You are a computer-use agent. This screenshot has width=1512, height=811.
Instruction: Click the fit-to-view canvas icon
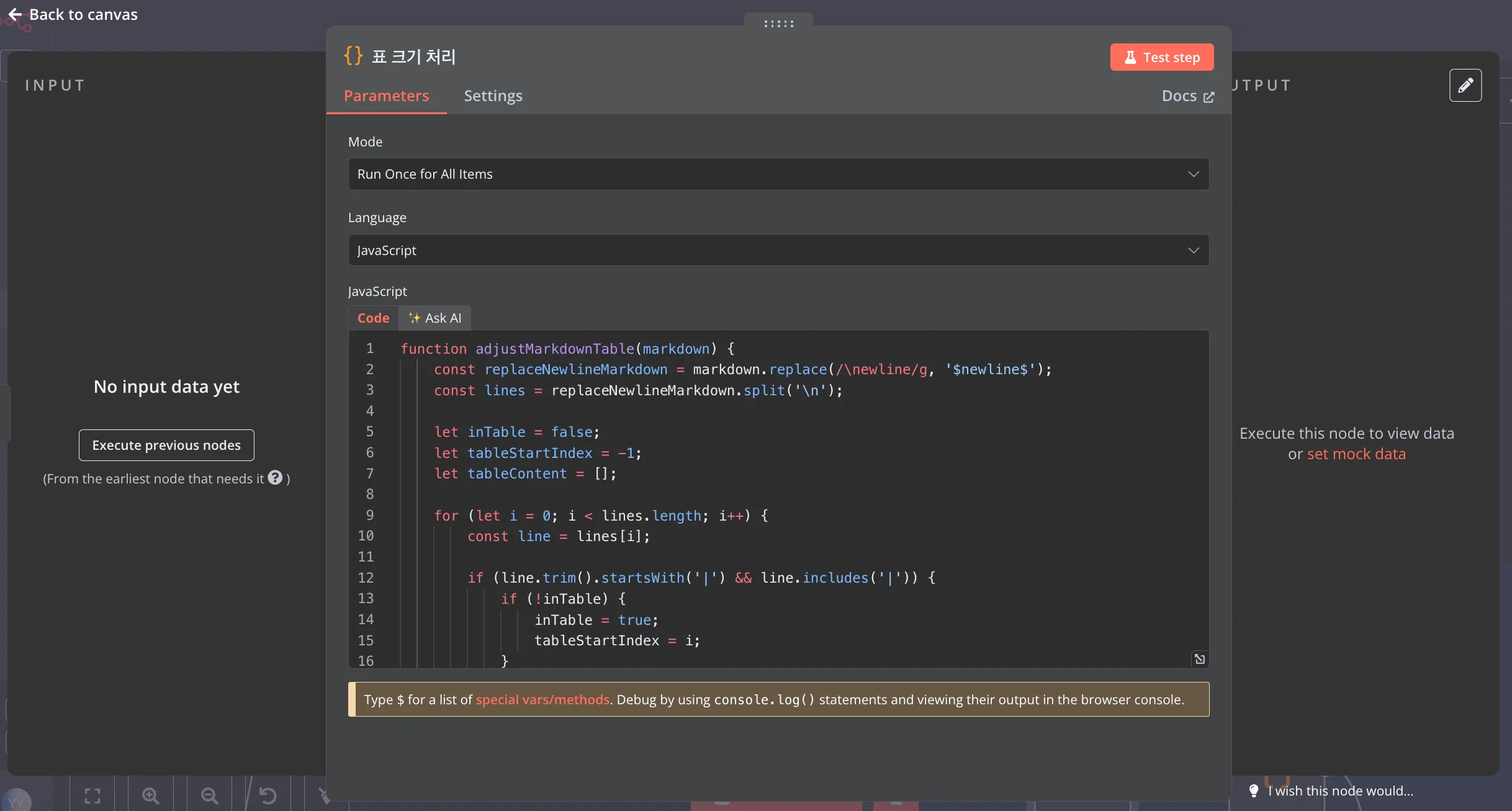point(92,795)
